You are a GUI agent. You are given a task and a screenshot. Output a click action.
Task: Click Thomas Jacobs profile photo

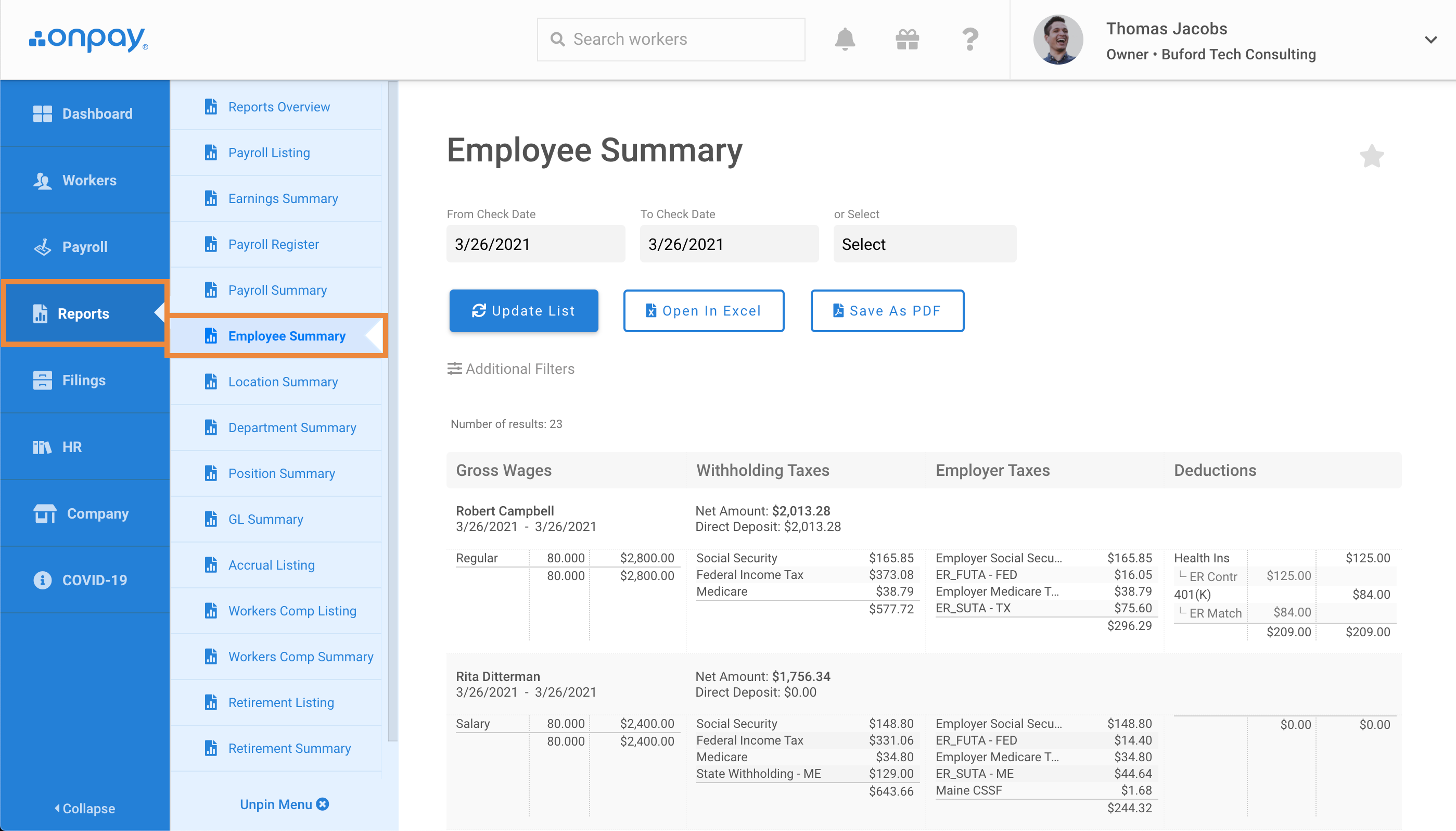pos(1058,40)
